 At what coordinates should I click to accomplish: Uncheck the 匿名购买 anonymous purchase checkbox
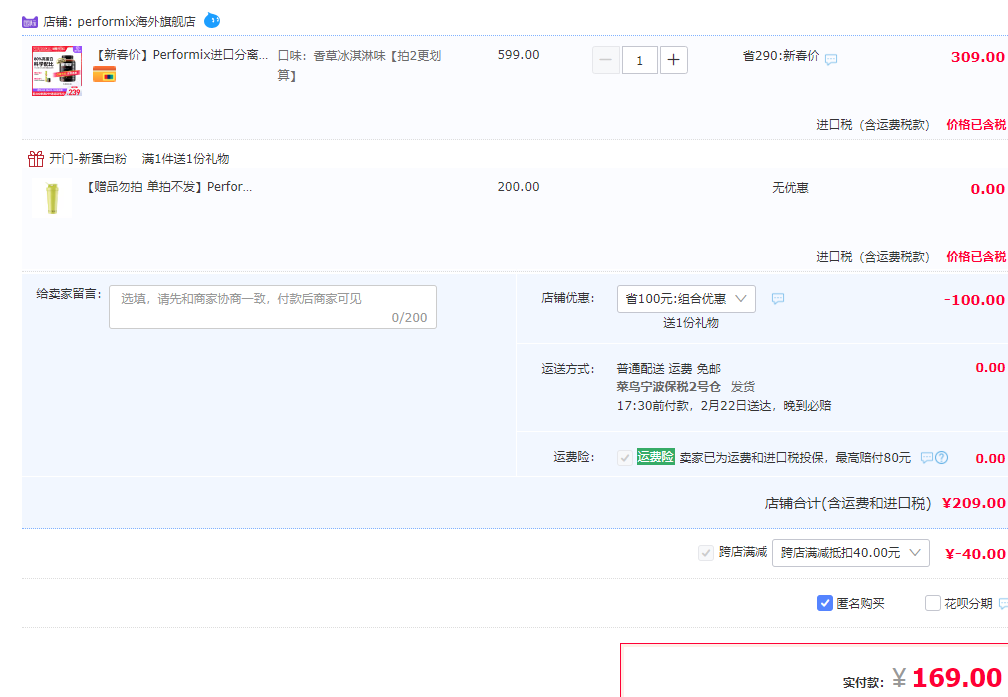(825, 603)
